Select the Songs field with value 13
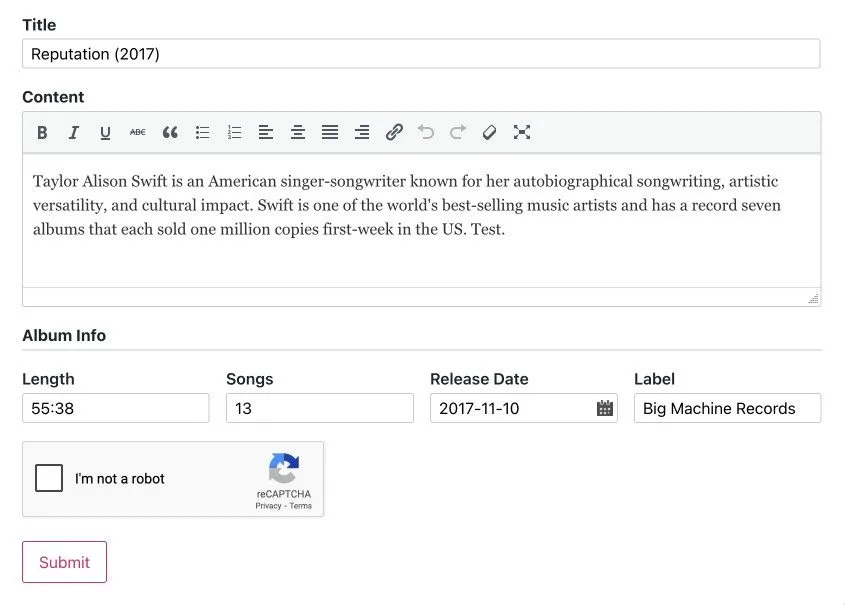The height and width of the screenshot is (605, 845). point(320,408)
